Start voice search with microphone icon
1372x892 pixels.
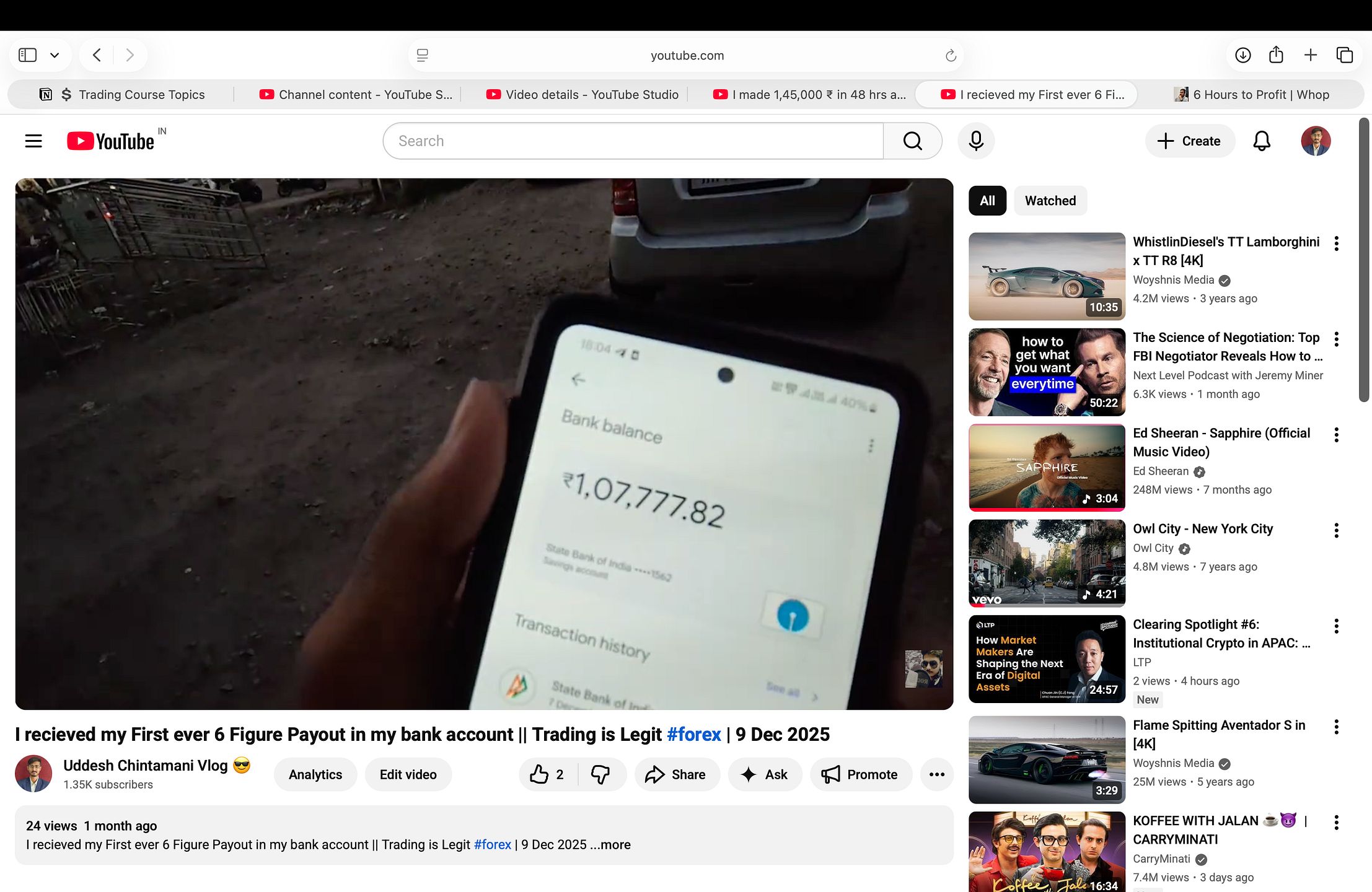click(976, 141)
